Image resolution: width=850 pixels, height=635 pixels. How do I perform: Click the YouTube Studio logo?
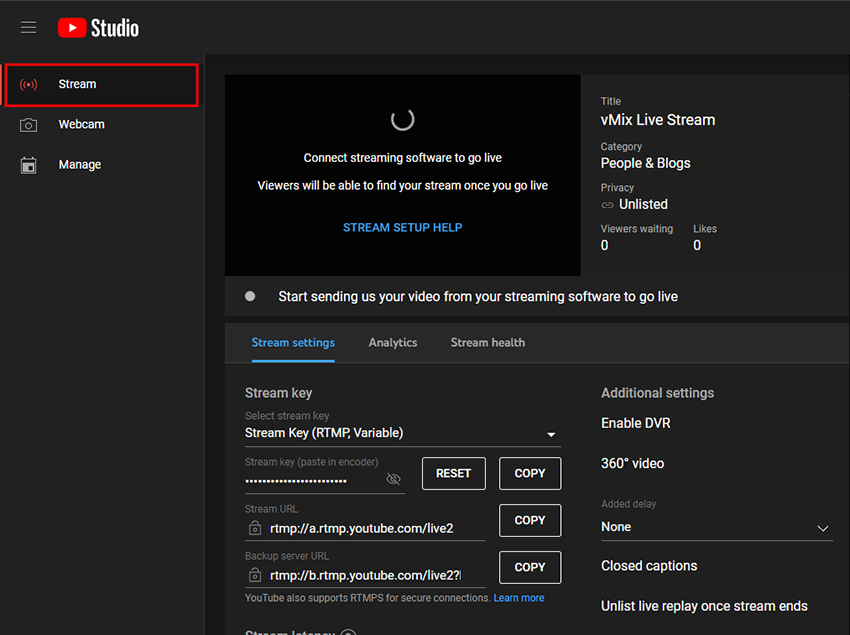pos(98,27)
